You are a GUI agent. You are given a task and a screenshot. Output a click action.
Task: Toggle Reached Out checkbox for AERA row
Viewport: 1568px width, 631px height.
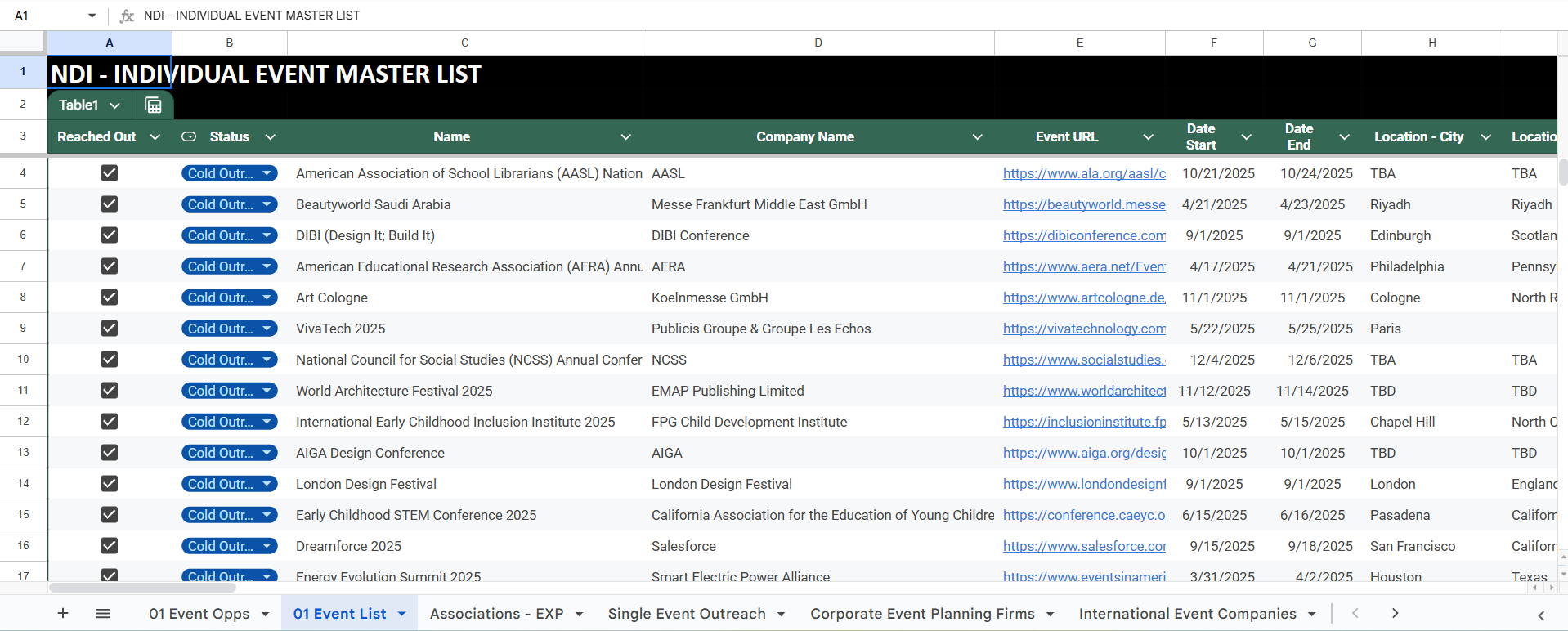click(110, 266)
